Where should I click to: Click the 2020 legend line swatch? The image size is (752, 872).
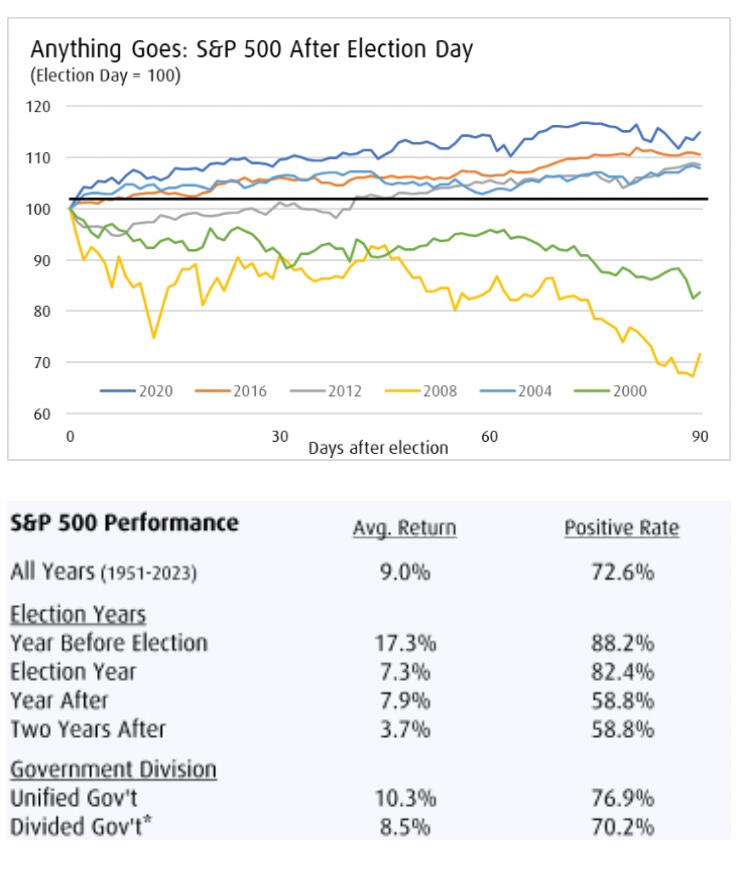tap(117, 391)
